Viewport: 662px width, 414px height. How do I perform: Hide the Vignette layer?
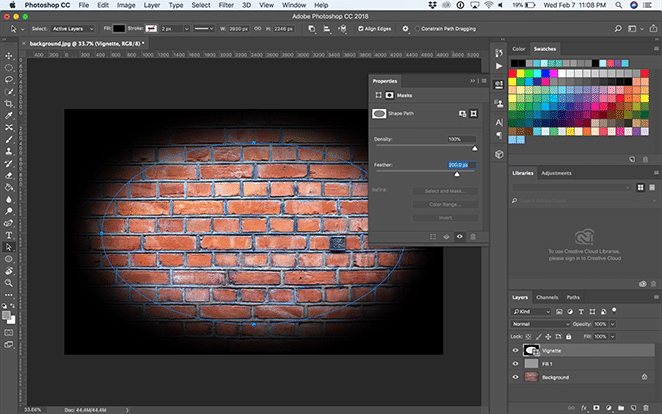tap(516, 351)
